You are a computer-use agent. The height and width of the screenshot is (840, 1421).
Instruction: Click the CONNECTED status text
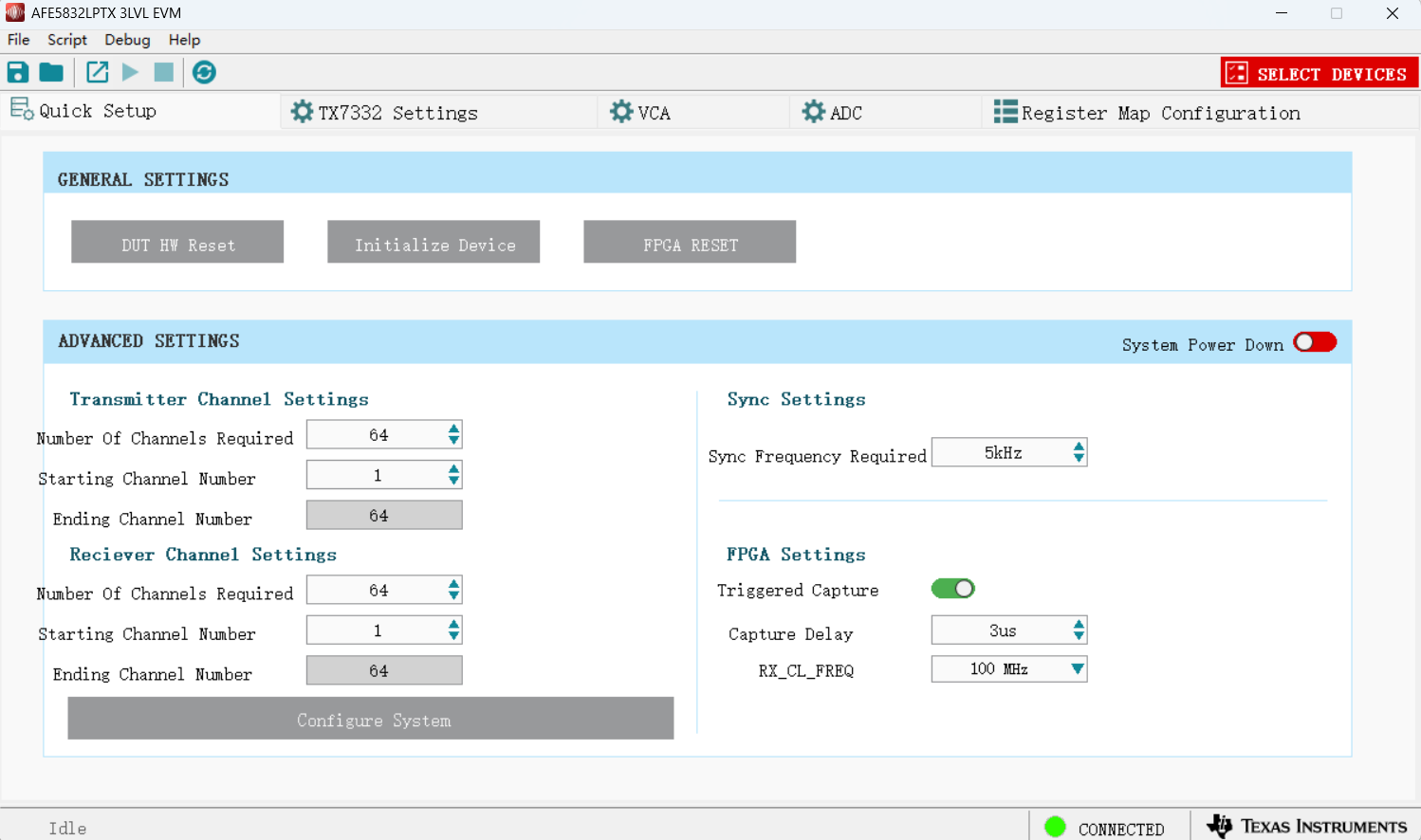[x=1121, y=829]
